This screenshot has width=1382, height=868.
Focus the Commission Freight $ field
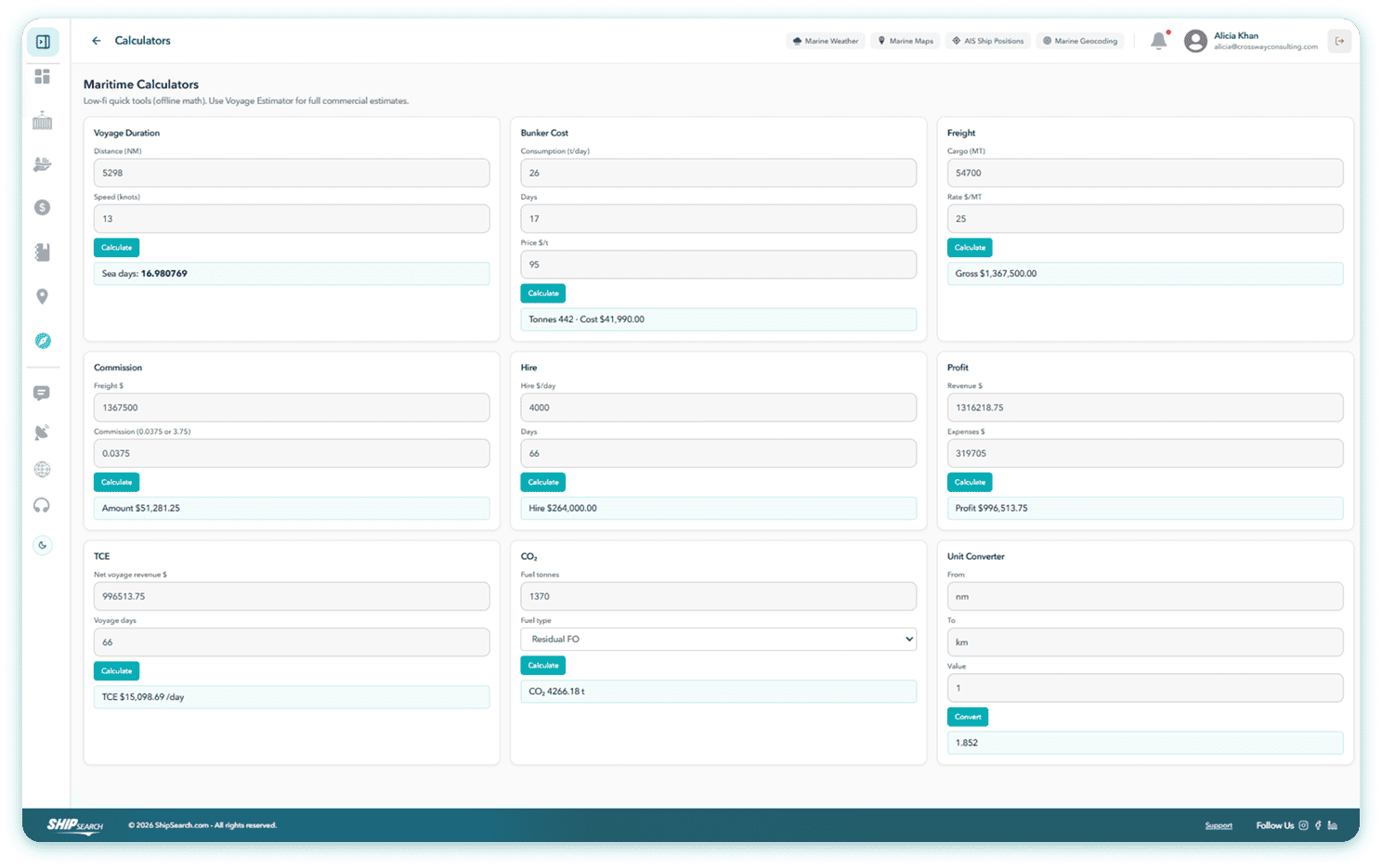[292, 408]
